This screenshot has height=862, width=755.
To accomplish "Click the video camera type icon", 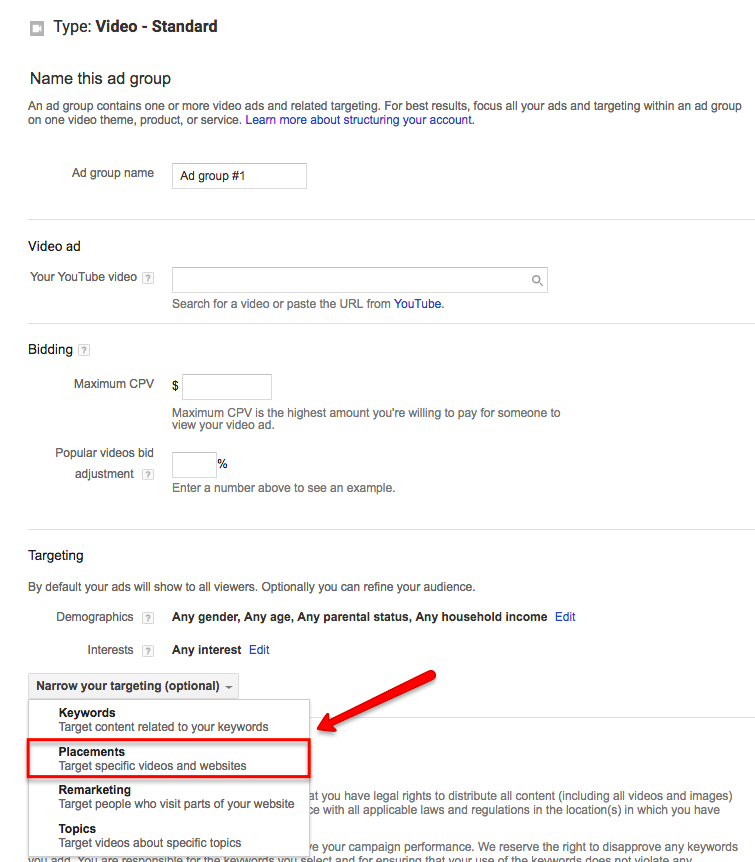I will [37, 29].
